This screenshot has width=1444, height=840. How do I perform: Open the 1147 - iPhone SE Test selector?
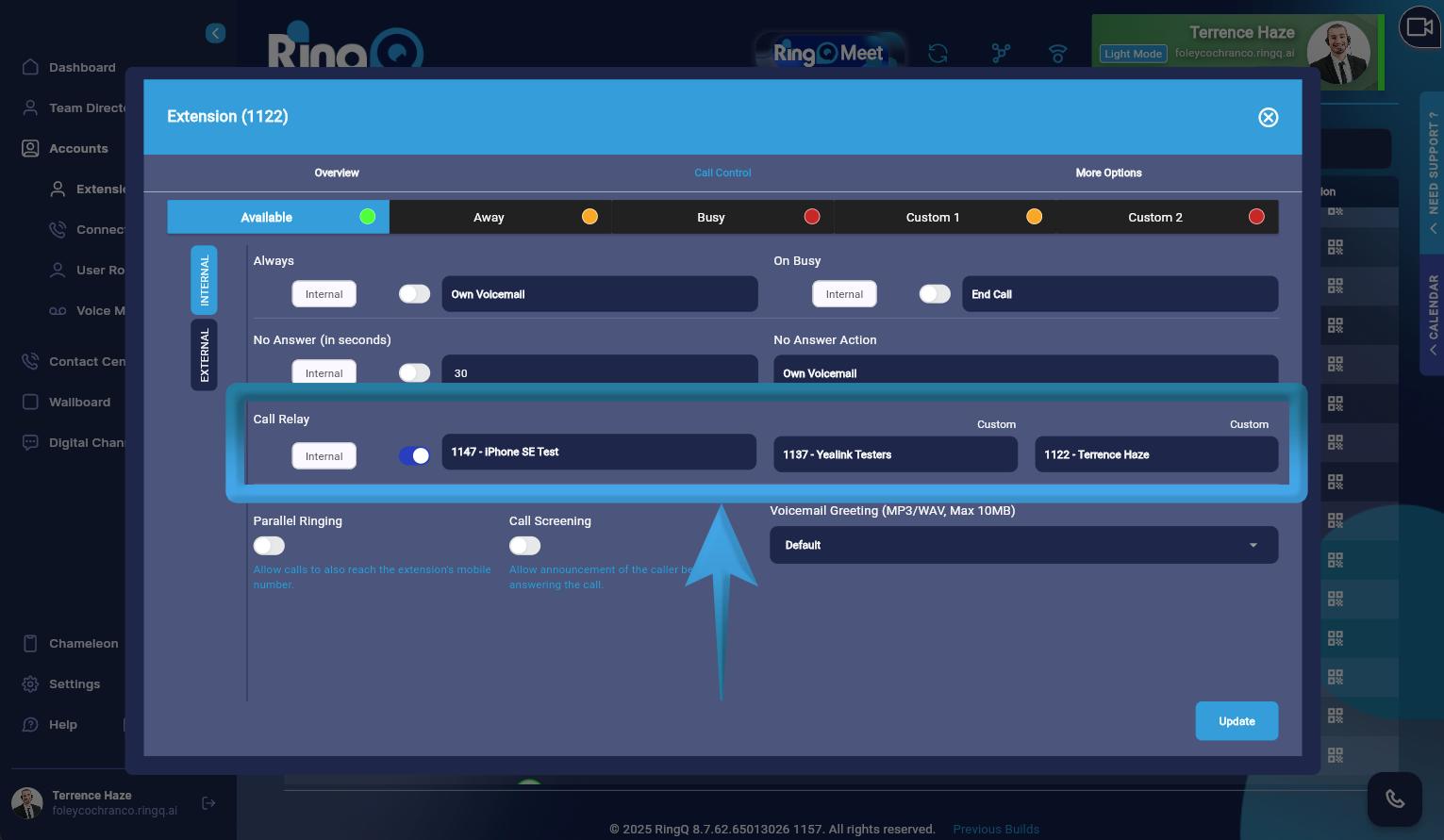(x=599, y=452)
